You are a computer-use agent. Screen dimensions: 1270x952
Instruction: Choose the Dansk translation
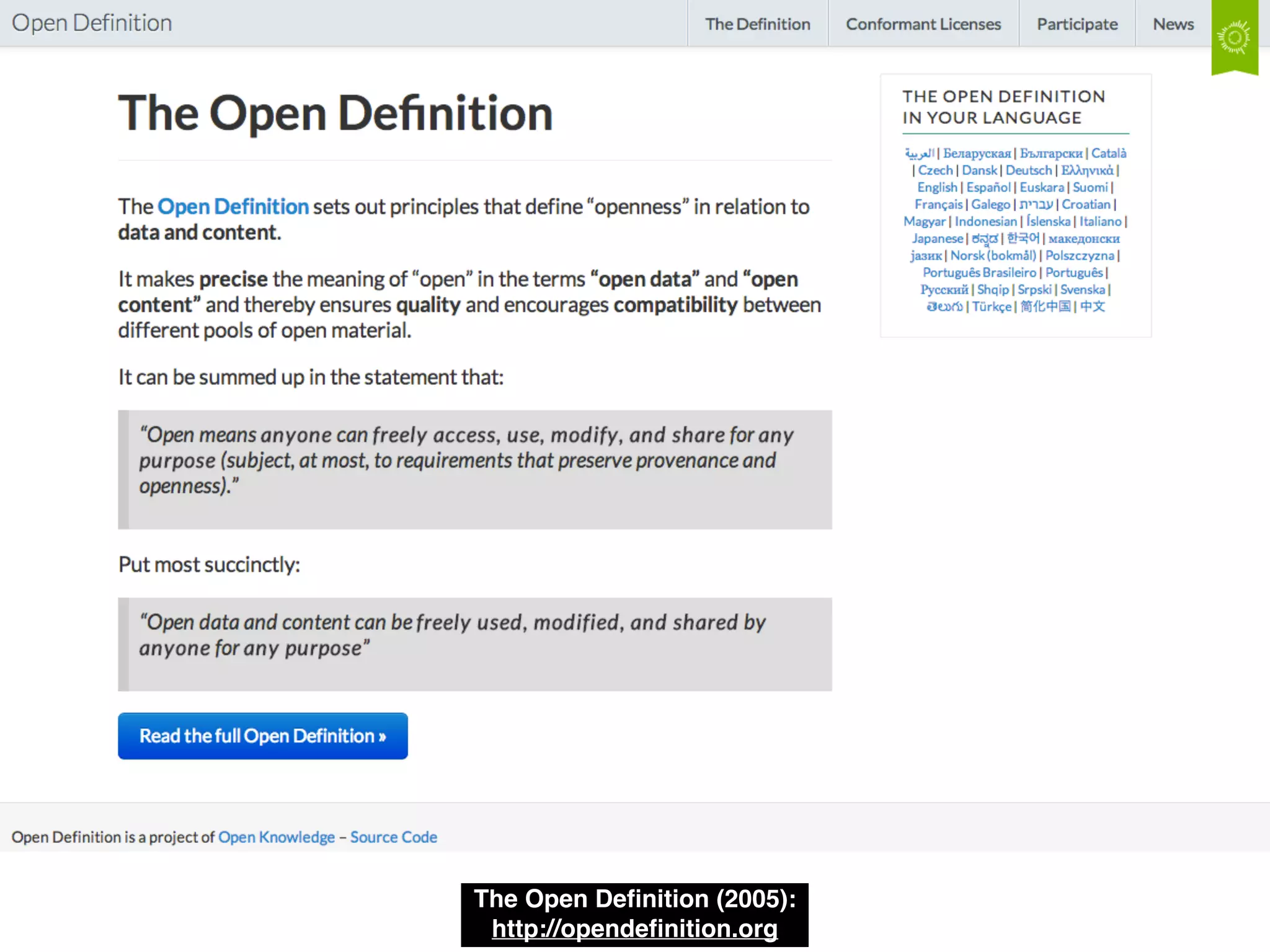click(x=980, y=170)
